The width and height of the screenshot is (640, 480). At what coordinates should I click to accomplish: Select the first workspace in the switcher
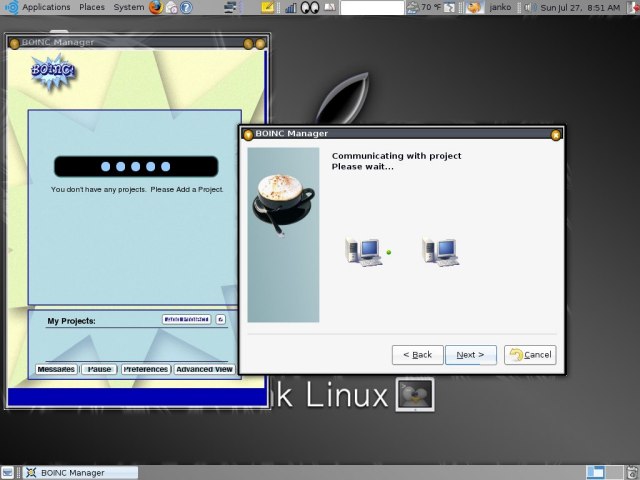596,473
